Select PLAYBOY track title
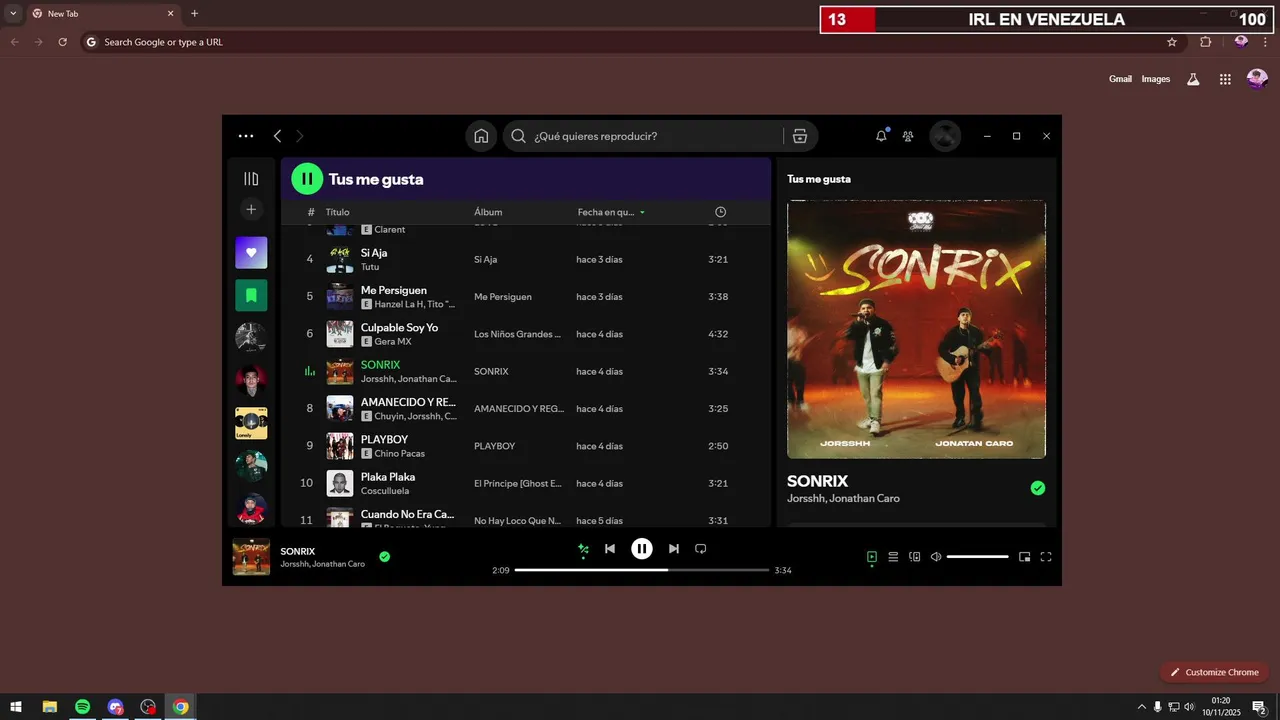The image size is (1280, 720). pyautogui.click(x=384, y=440)
